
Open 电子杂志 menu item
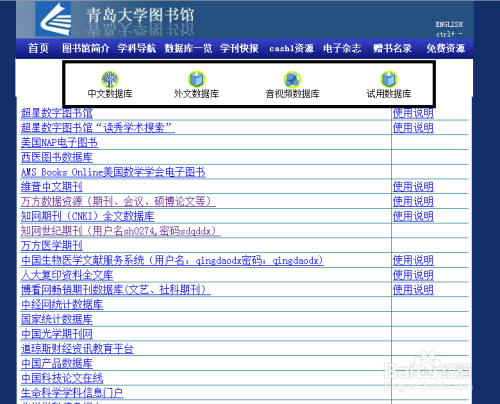(x=342, y=48)
